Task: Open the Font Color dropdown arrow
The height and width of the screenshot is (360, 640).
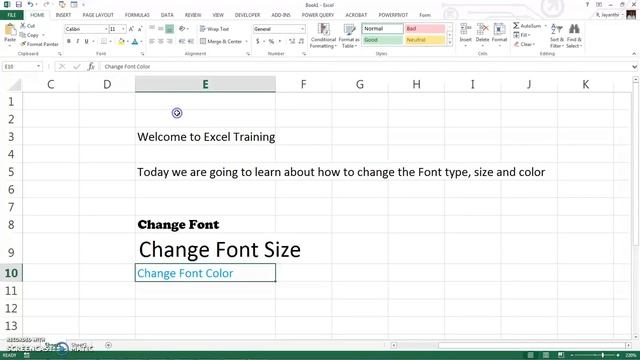Action: click(141, 42)
